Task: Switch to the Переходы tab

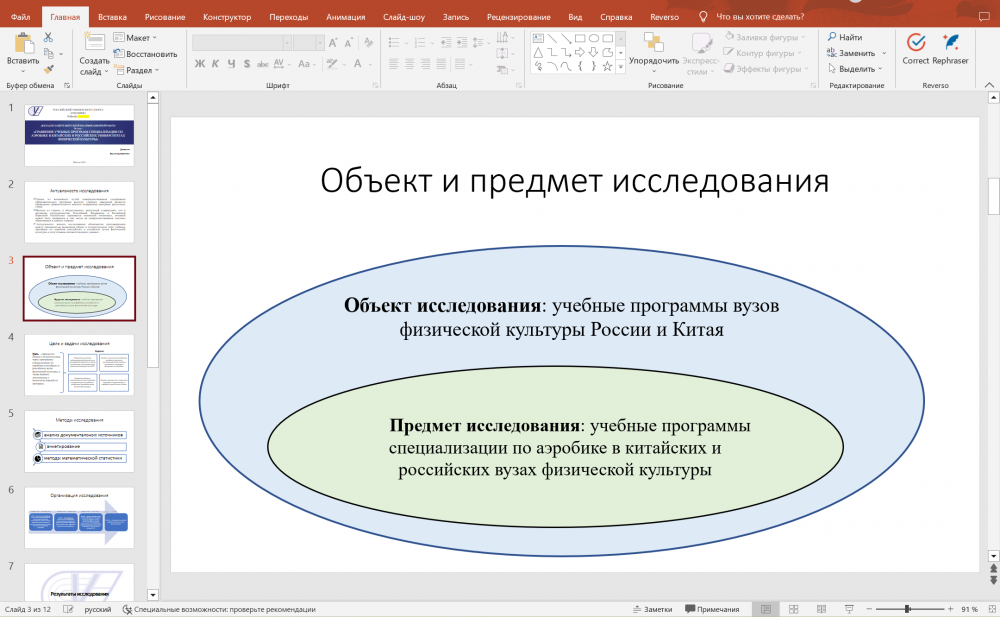Action: coord(288,17)
